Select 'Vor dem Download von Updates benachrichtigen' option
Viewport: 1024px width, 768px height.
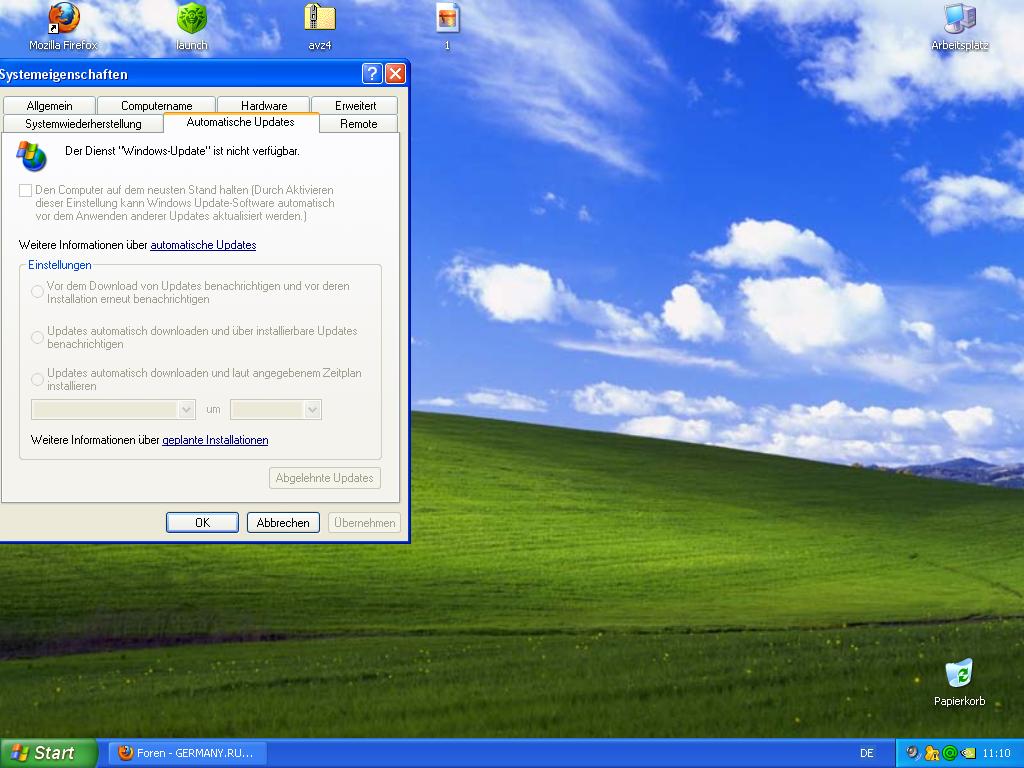(x=38, y=292)
